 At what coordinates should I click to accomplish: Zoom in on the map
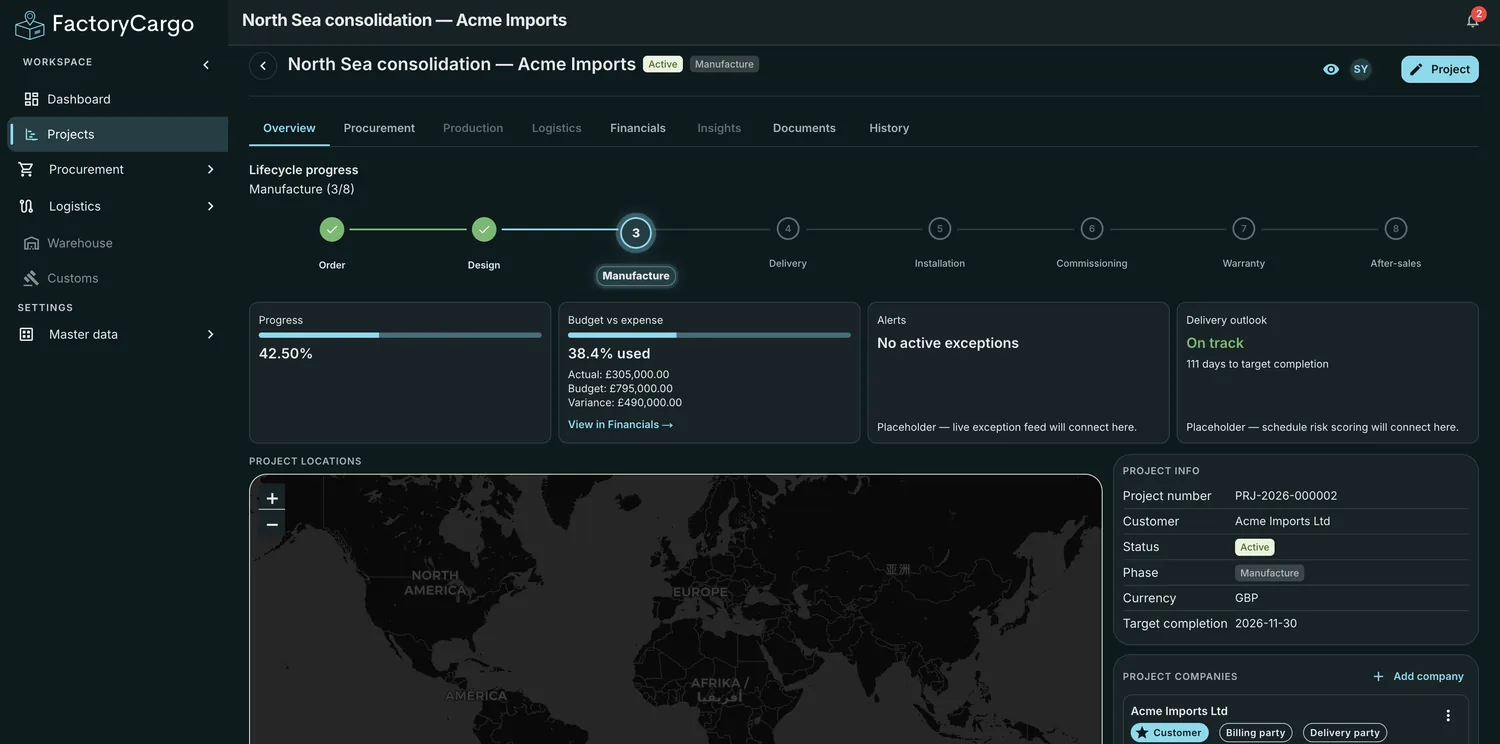click(x=272, y=498)
